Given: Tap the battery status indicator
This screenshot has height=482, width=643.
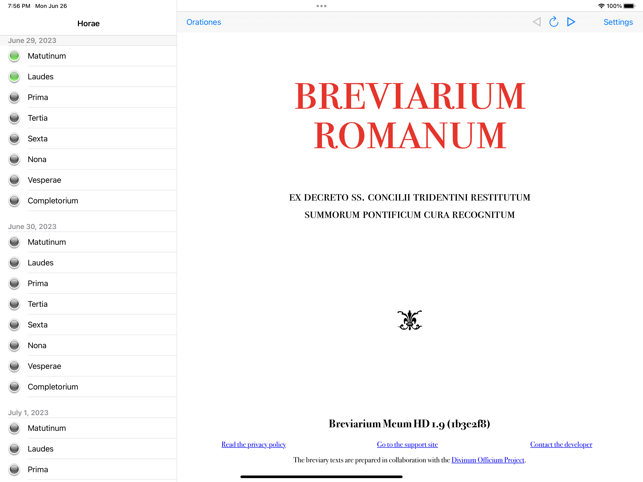Looking at the screenshot, I should (629, 6).
